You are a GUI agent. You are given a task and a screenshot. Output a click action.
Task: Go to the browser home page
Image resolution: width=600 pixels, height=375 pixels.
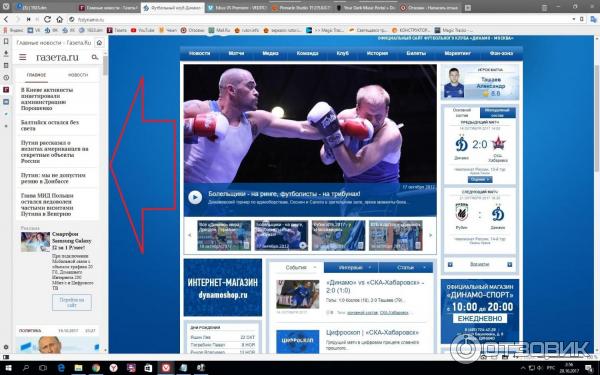(59, 19)
